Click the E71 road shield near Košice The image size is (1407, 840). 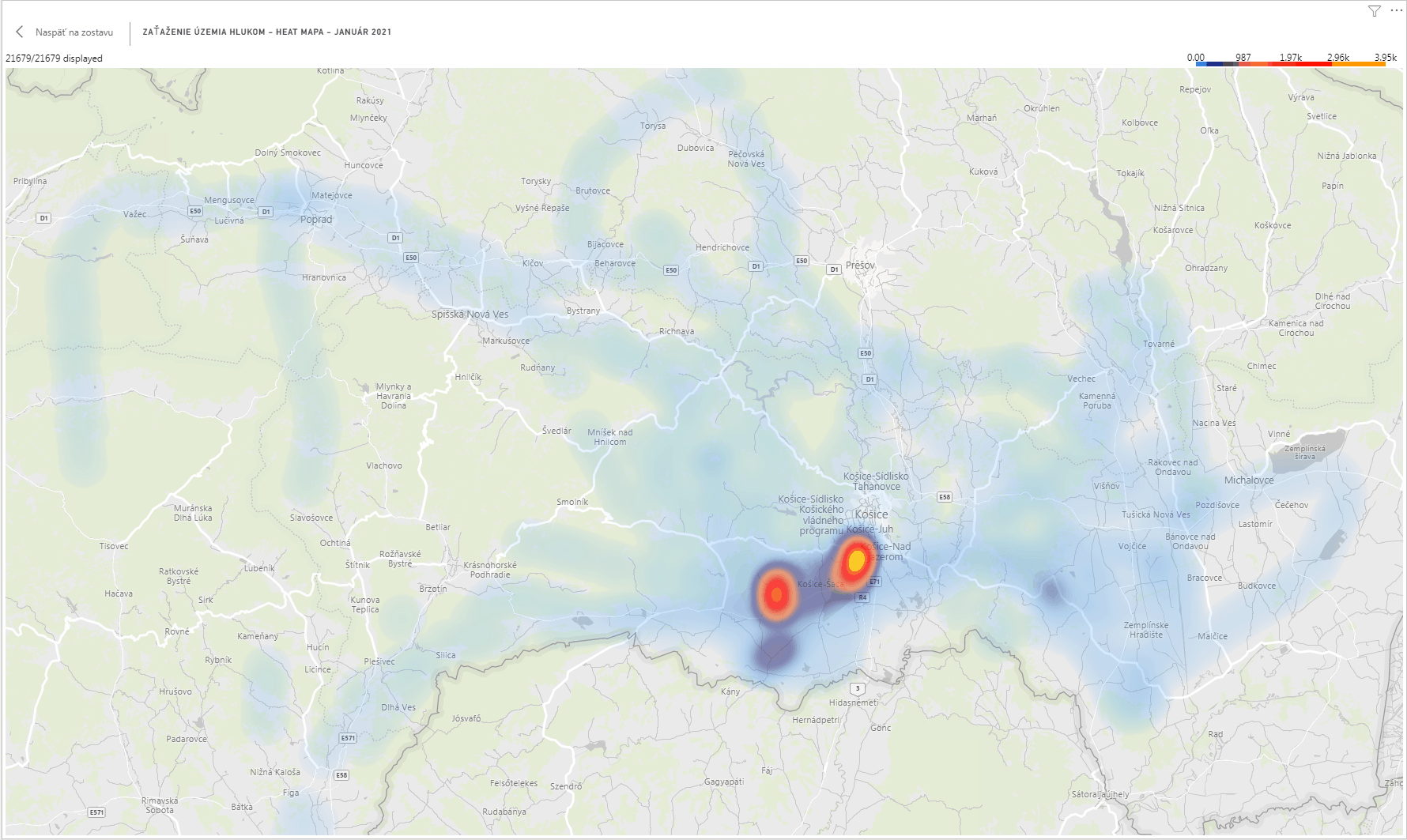[873, 582]
